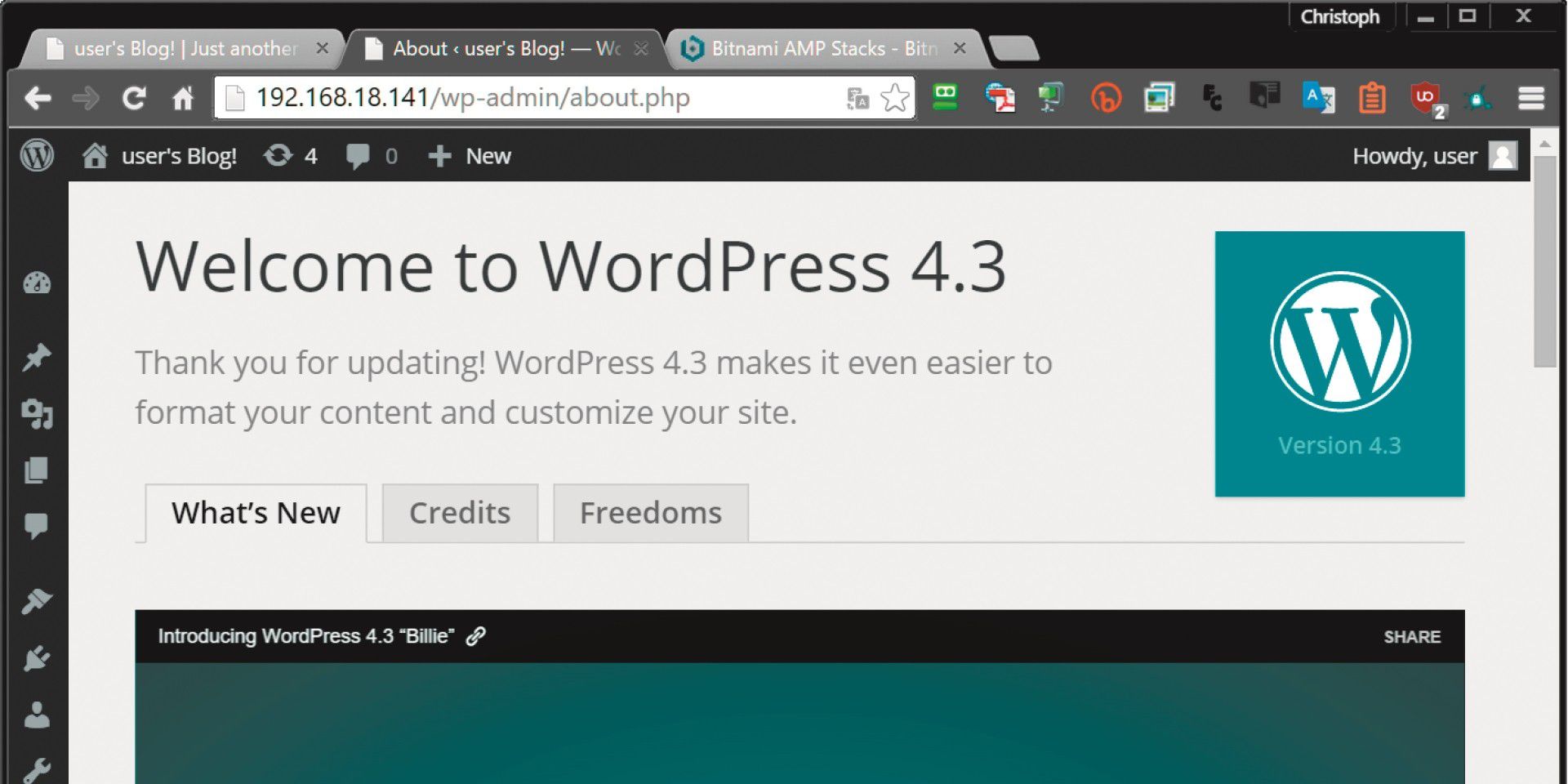Click the teal extension icon beside uBlock
Image resolution: width=1568 pixels, height=784 pixels.
click(1477, 99)
